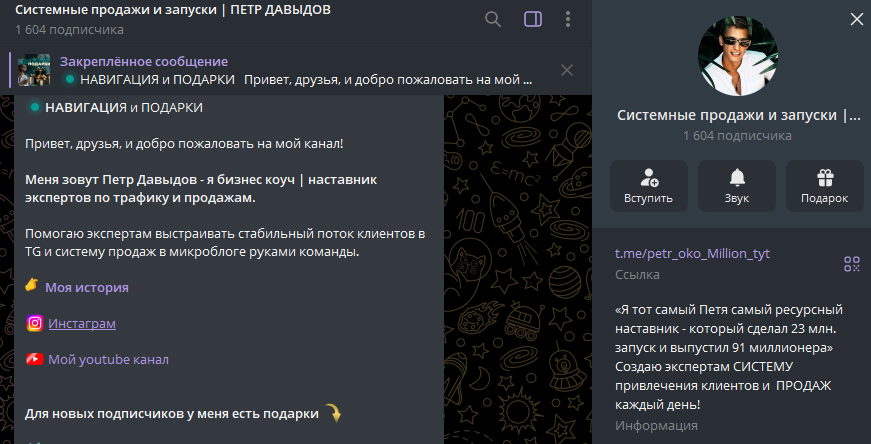
Task: Send a gift via Подарок button
Action: [824, 186]
